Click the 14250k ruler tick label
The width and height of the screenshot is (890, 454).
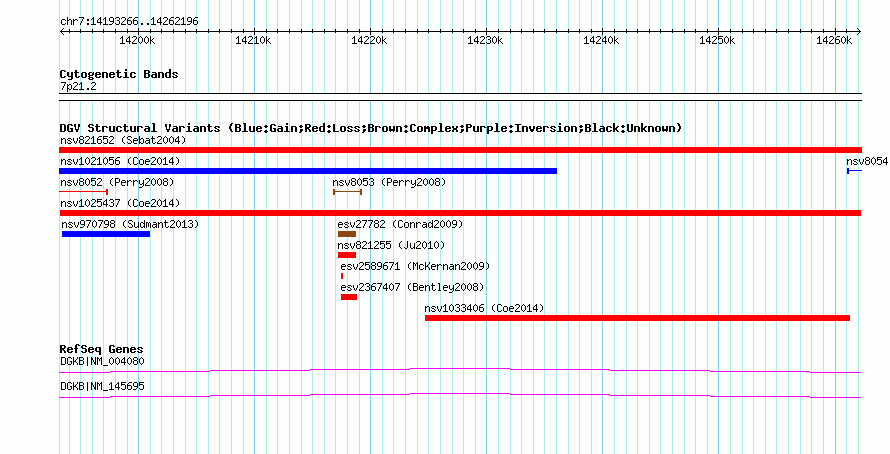tap(717, 40)
